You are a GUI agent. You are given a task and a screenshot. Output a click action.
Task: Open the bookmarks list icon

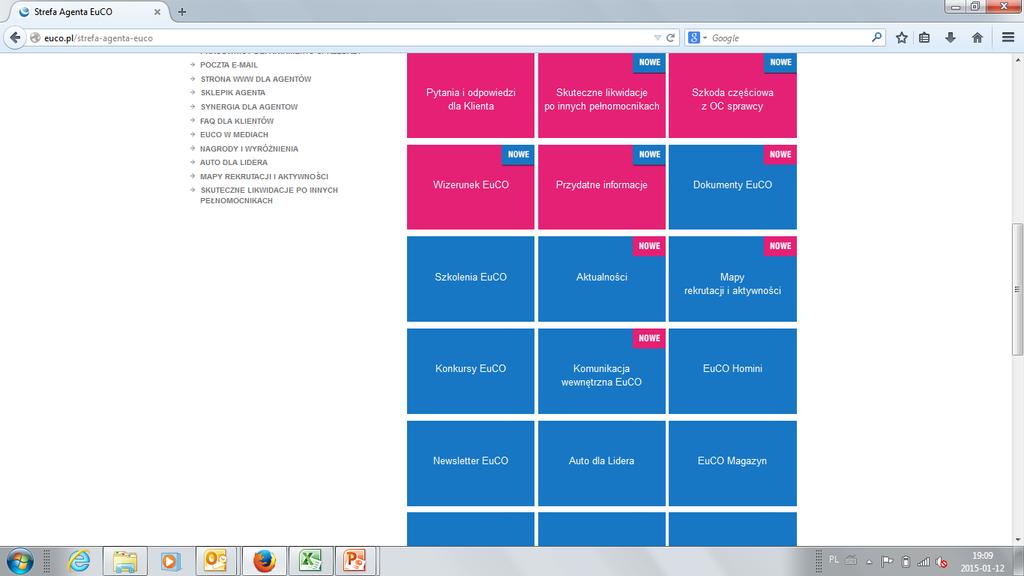(924, 38)
